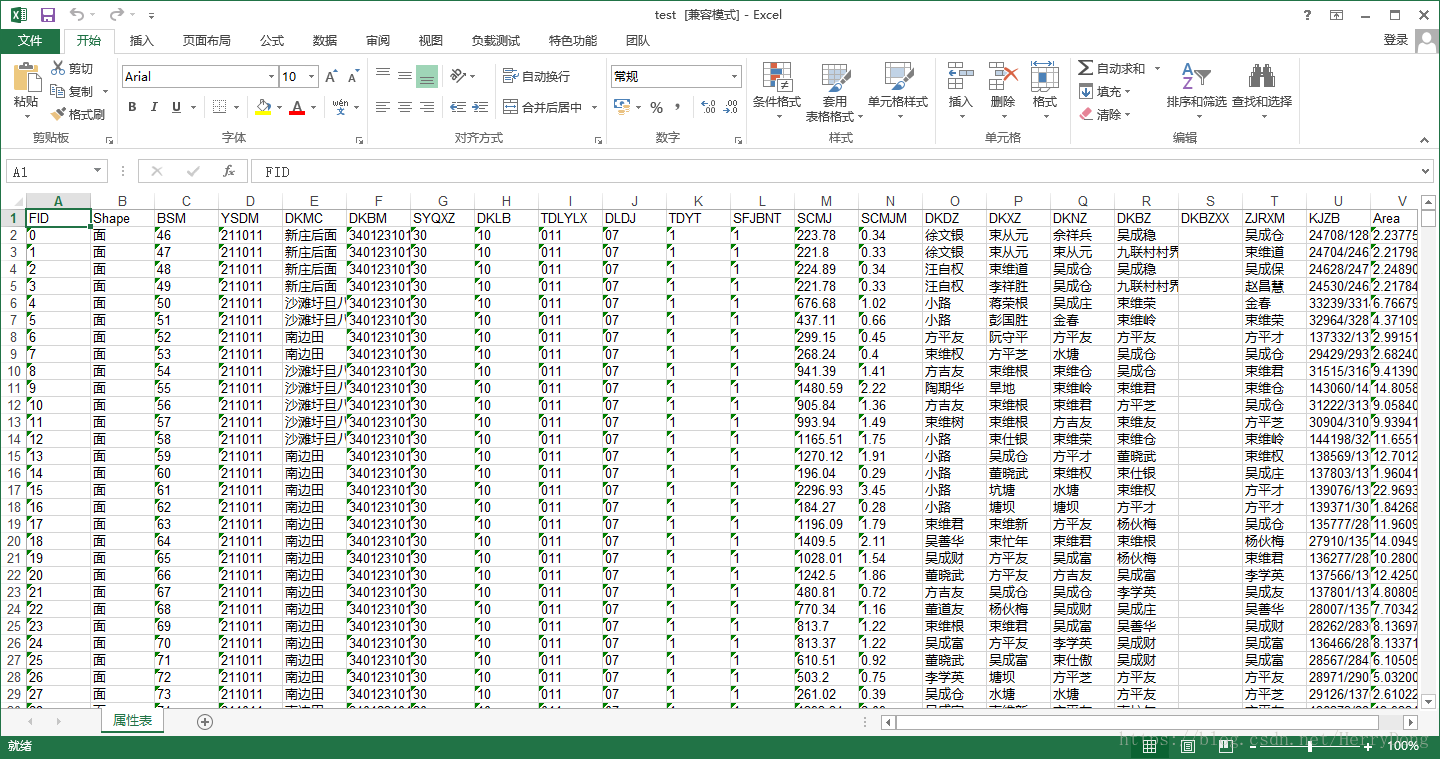Expand fill color dropdown arrow
The width and height of the screenshot is (1440, 759).
279,107
